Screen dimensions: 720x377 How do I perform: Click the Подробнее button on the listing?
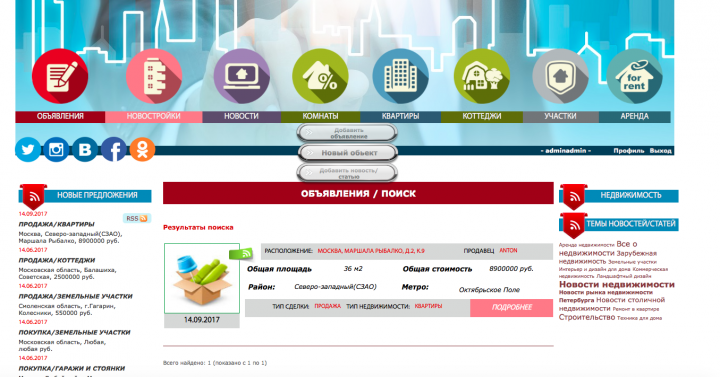click(x=512, y=308)
